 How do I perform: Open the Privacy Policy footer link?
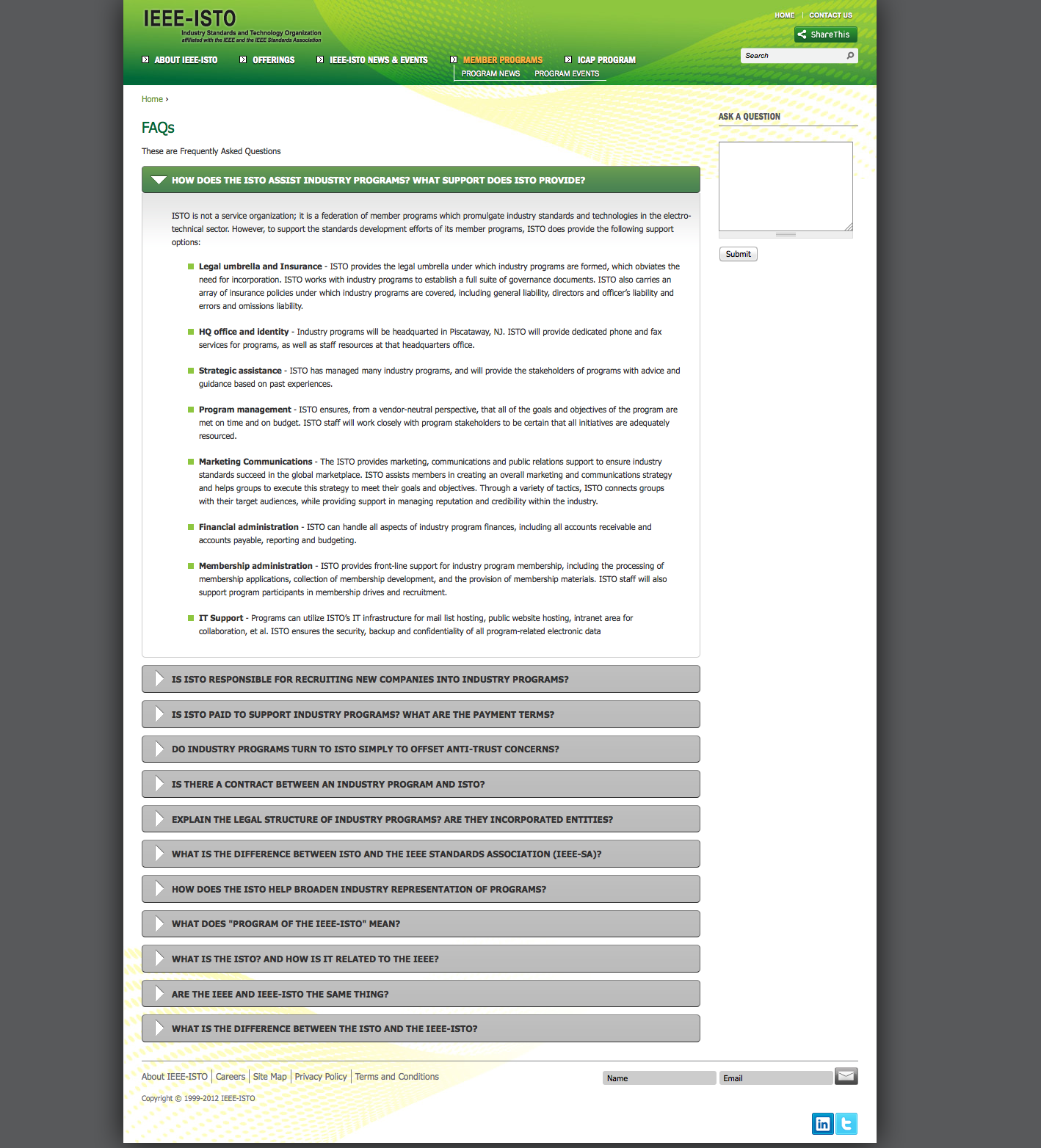321,1077
